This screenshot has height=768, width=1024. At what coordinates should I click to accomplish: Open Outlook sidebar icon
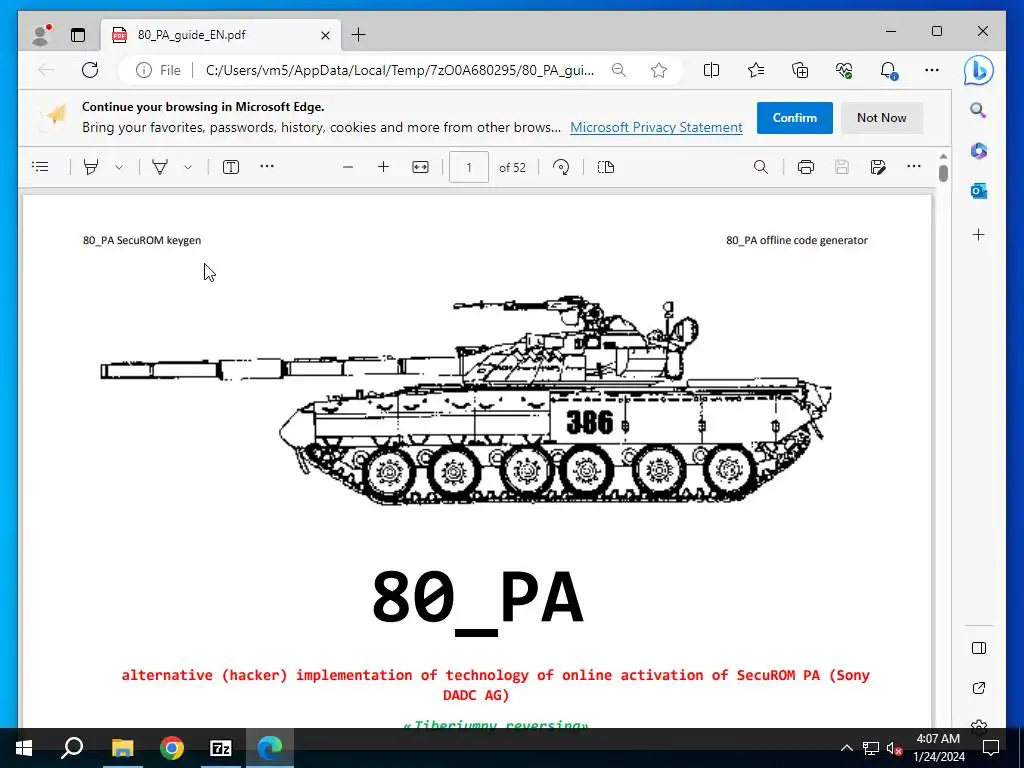click(978, 191)
